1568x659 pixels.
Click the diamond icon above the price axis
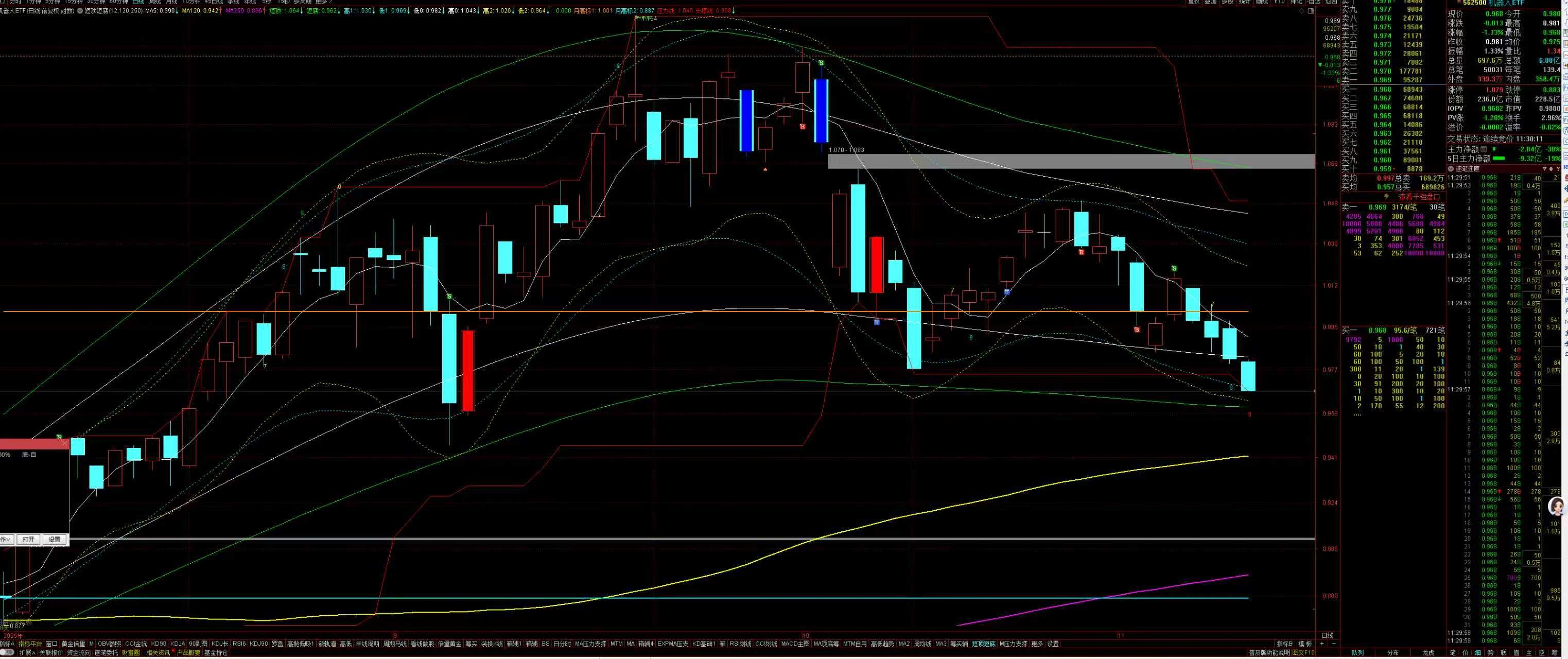click(x=1302, y=11)
